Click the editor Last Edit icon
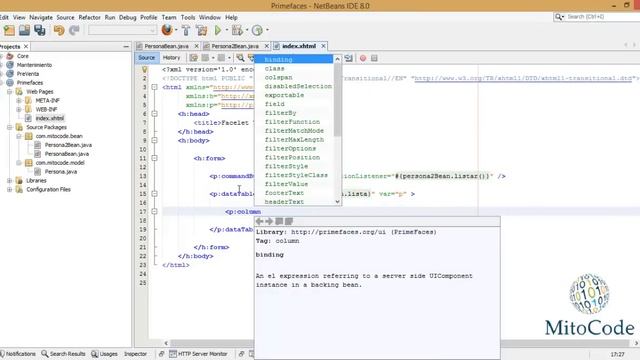 click(193, 58)
